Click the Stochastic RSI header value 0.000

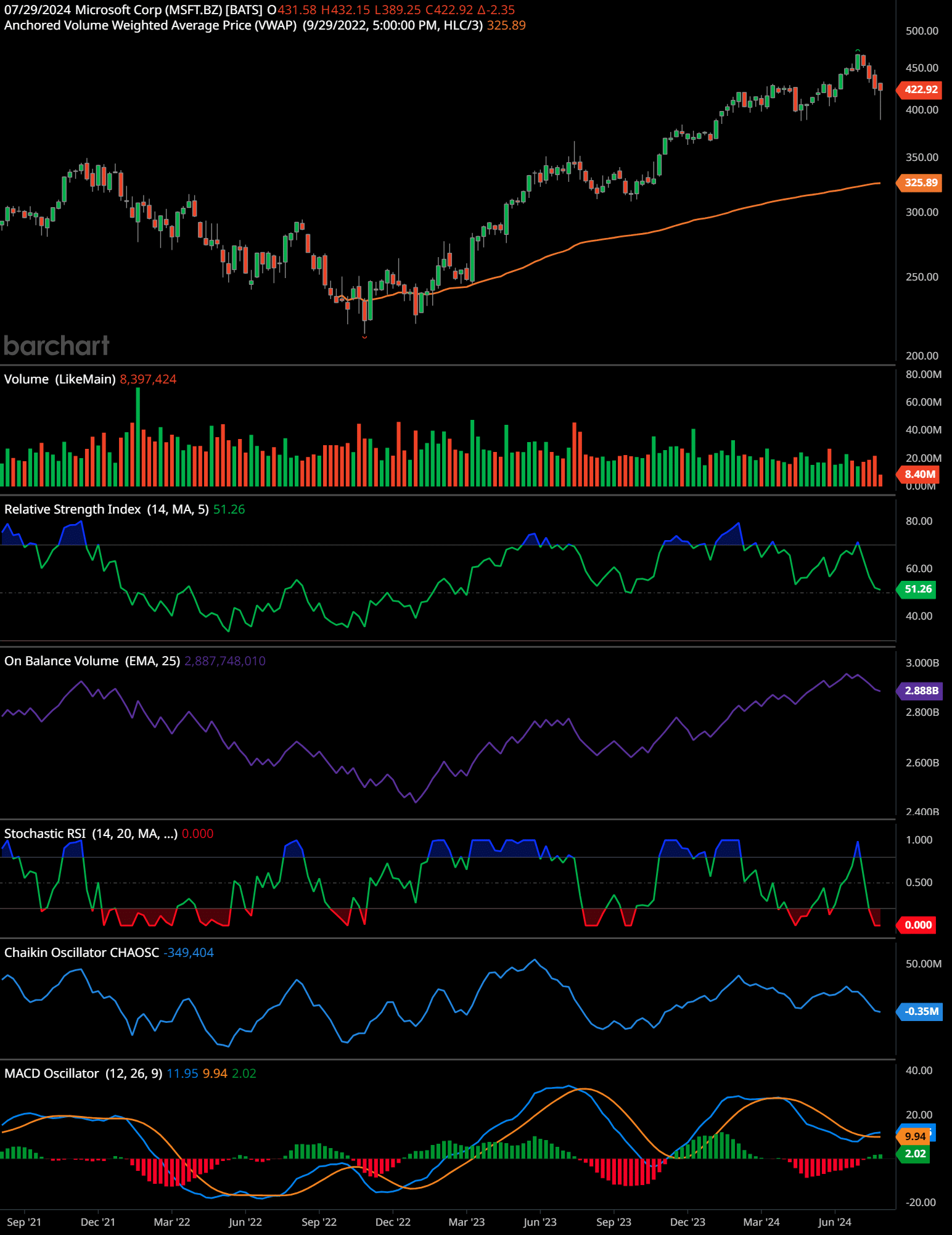click(x=198, y=834)
